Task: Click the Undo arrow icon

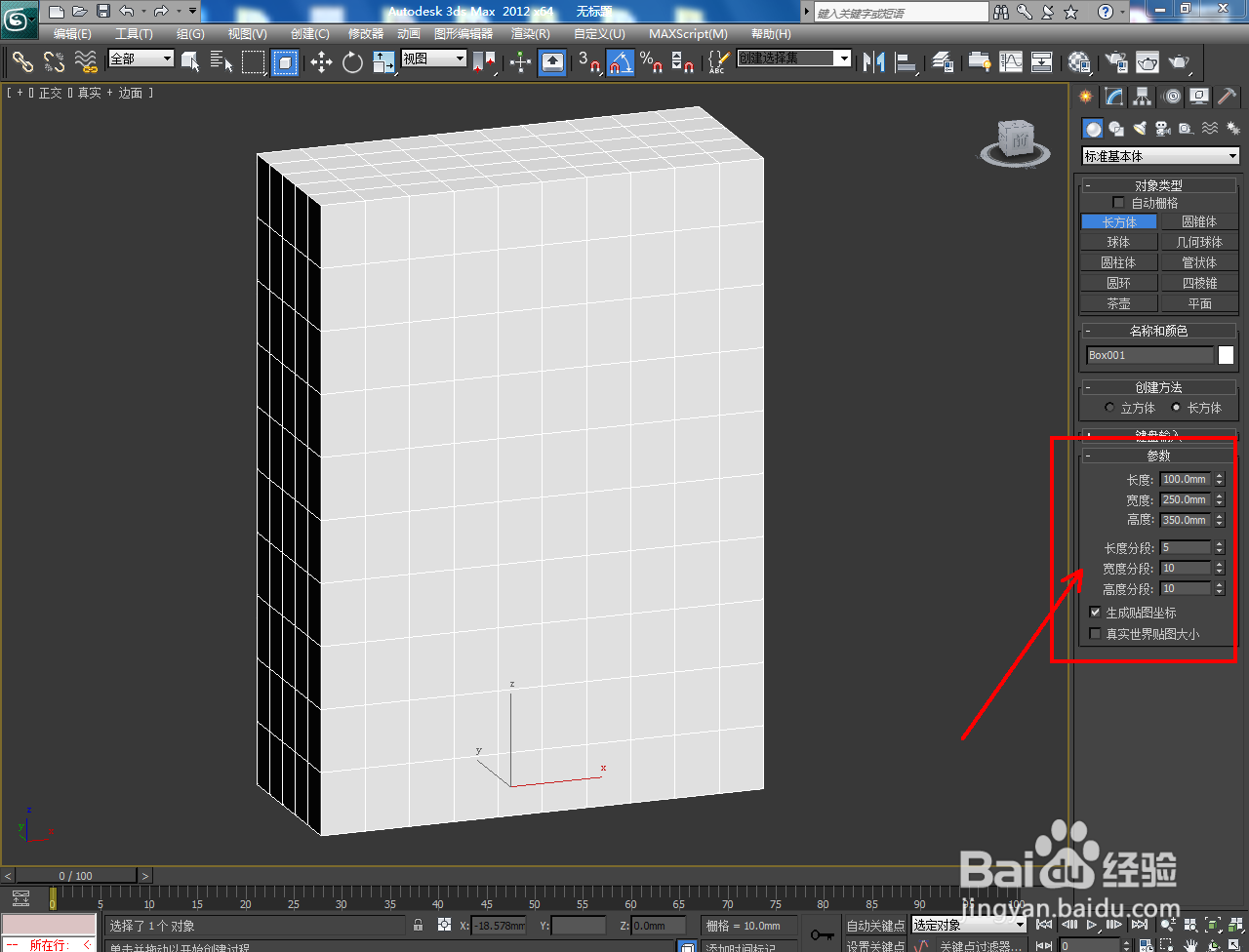Action: pos(127,12)
